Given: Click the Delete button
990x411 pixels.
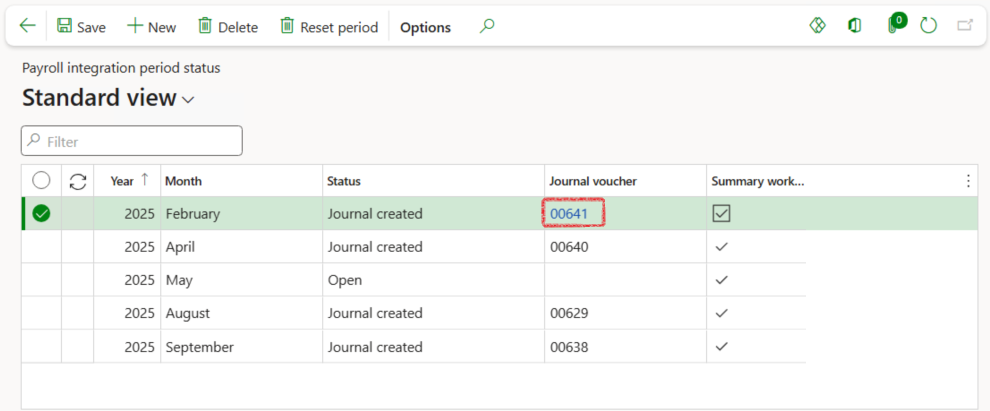Looking at the screenshot, I should [x=227, y=27].
